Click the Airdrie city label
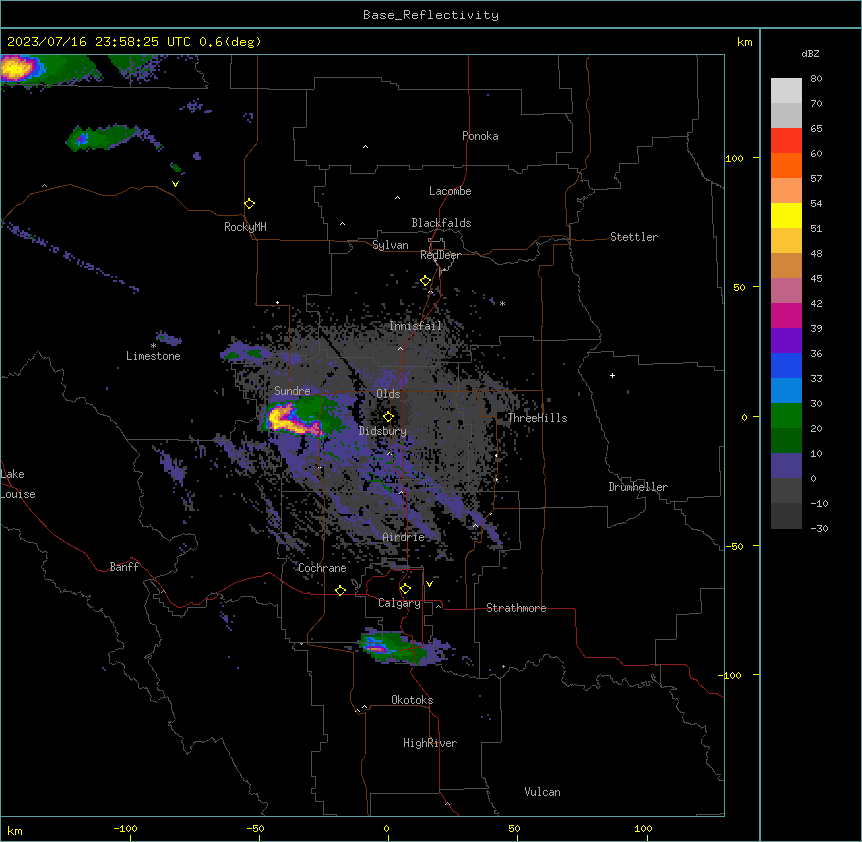The width and height of the screenshot is (862, 842). point(404,537)
